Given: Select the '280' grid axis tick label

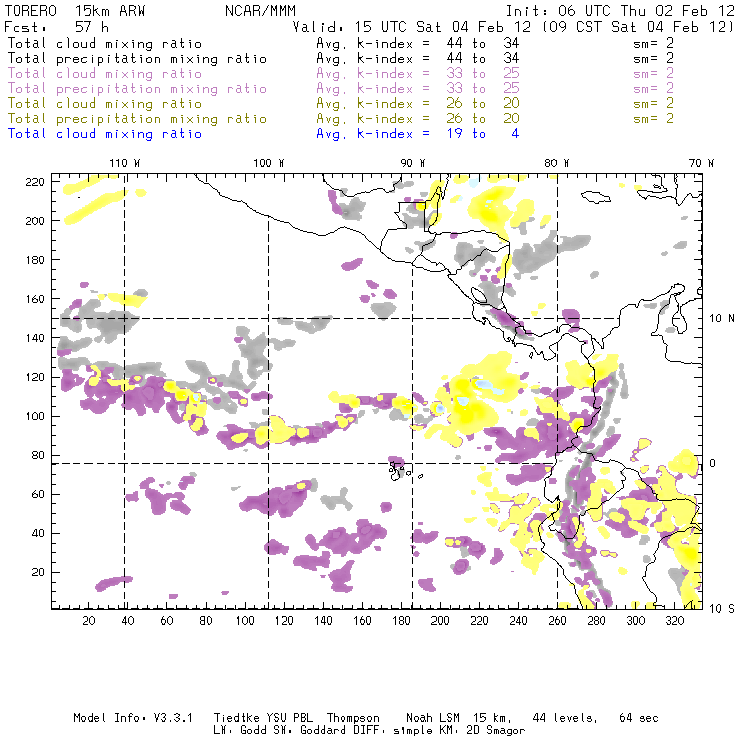Looking at the screenshot, I should 597,621.
